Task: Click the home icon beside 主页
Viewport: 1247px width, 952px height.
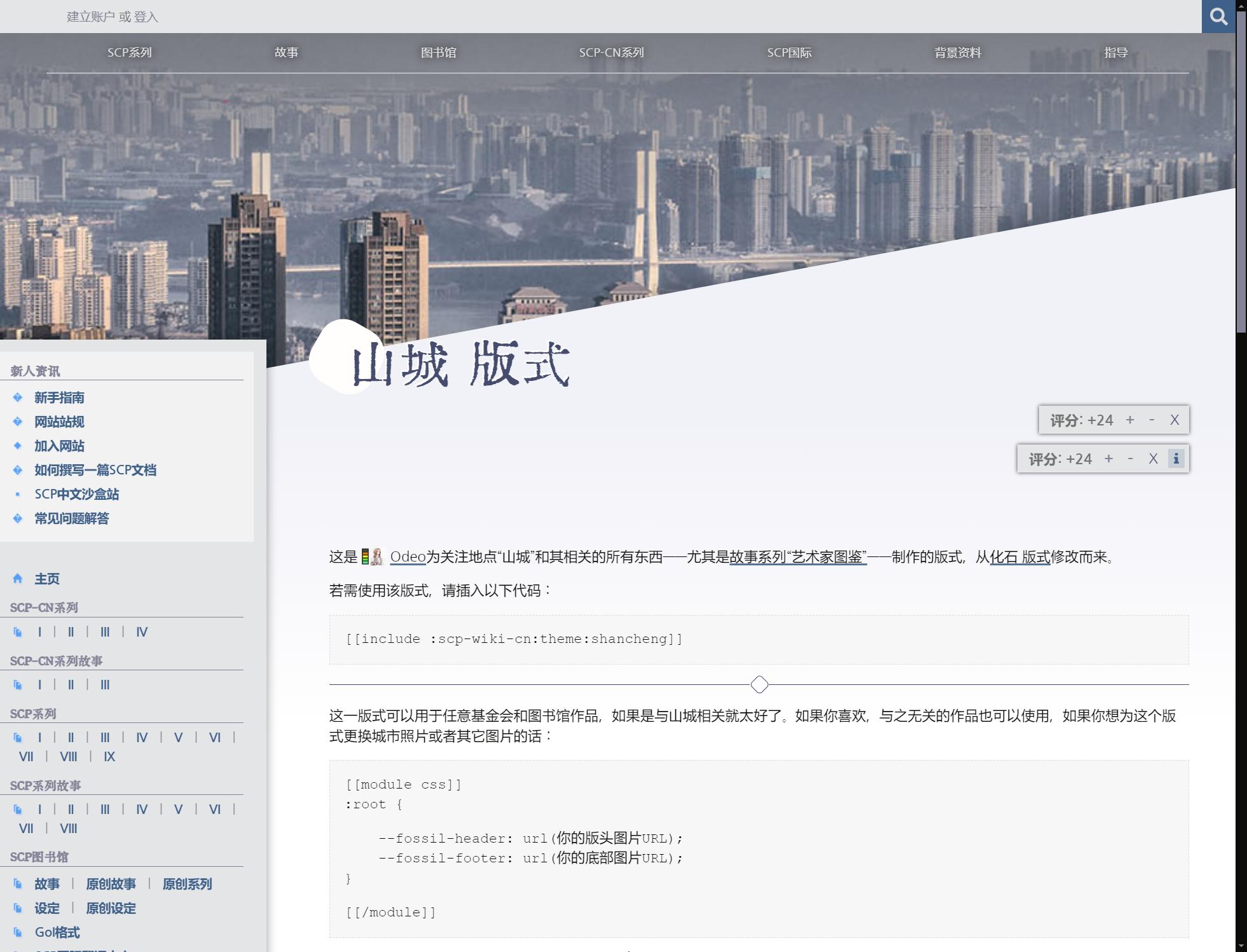Action: tap(18, 579)
